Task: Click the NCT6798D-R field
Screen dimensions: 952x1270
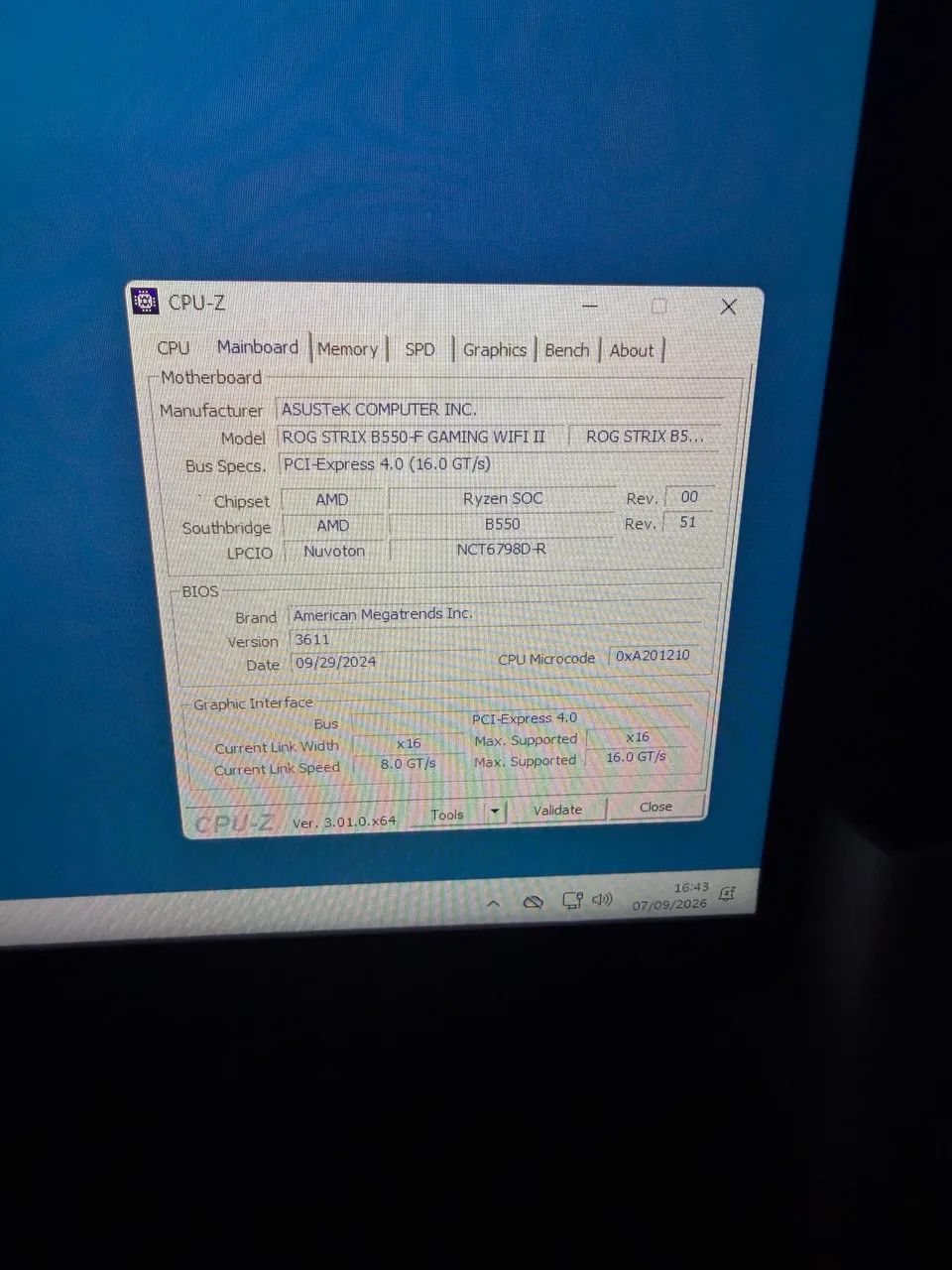Action: coord(501,549)
